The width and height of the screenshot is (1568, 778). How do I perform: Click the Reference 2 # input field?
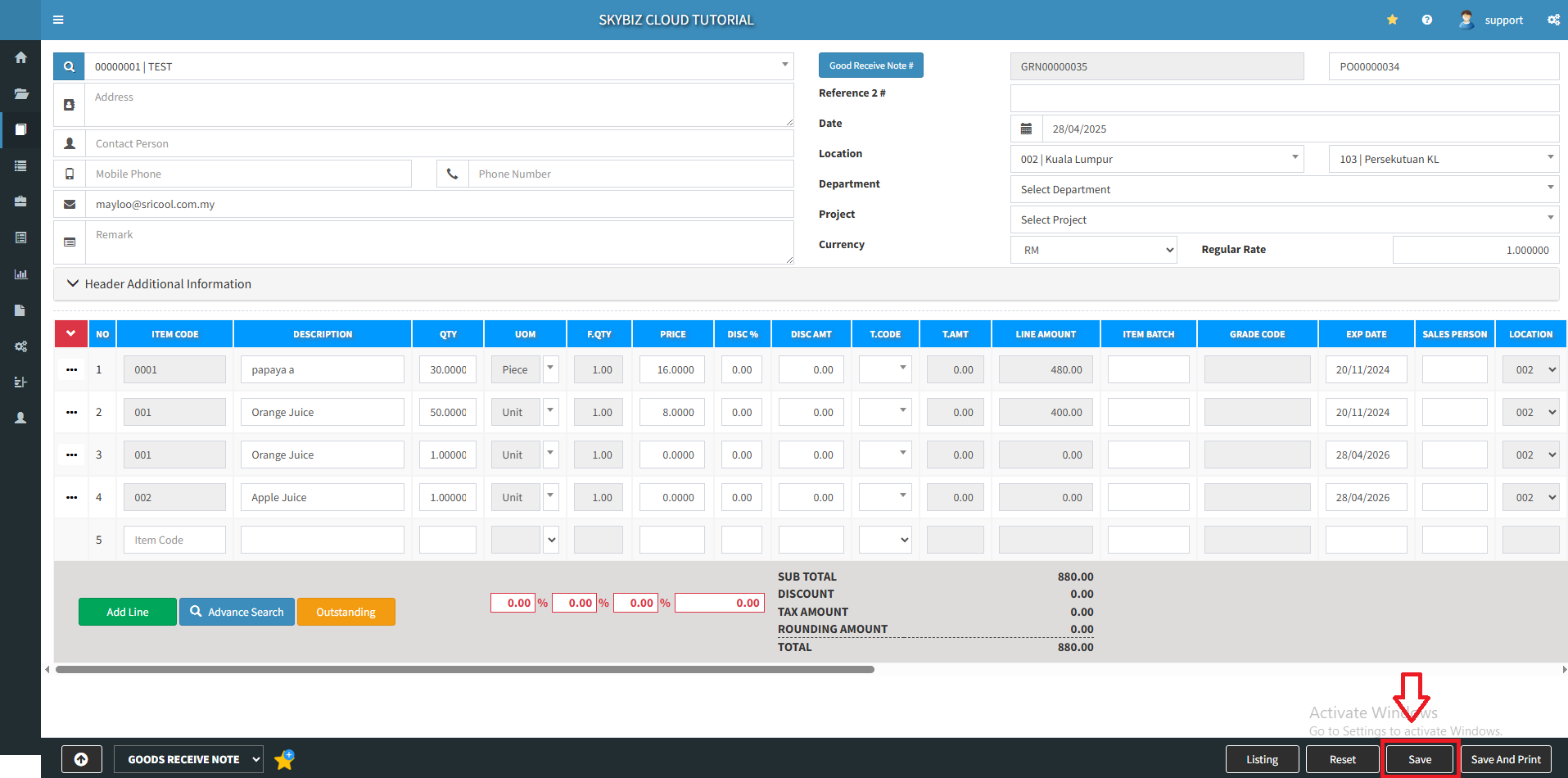pyautogui.click(x=1284, y=98)
